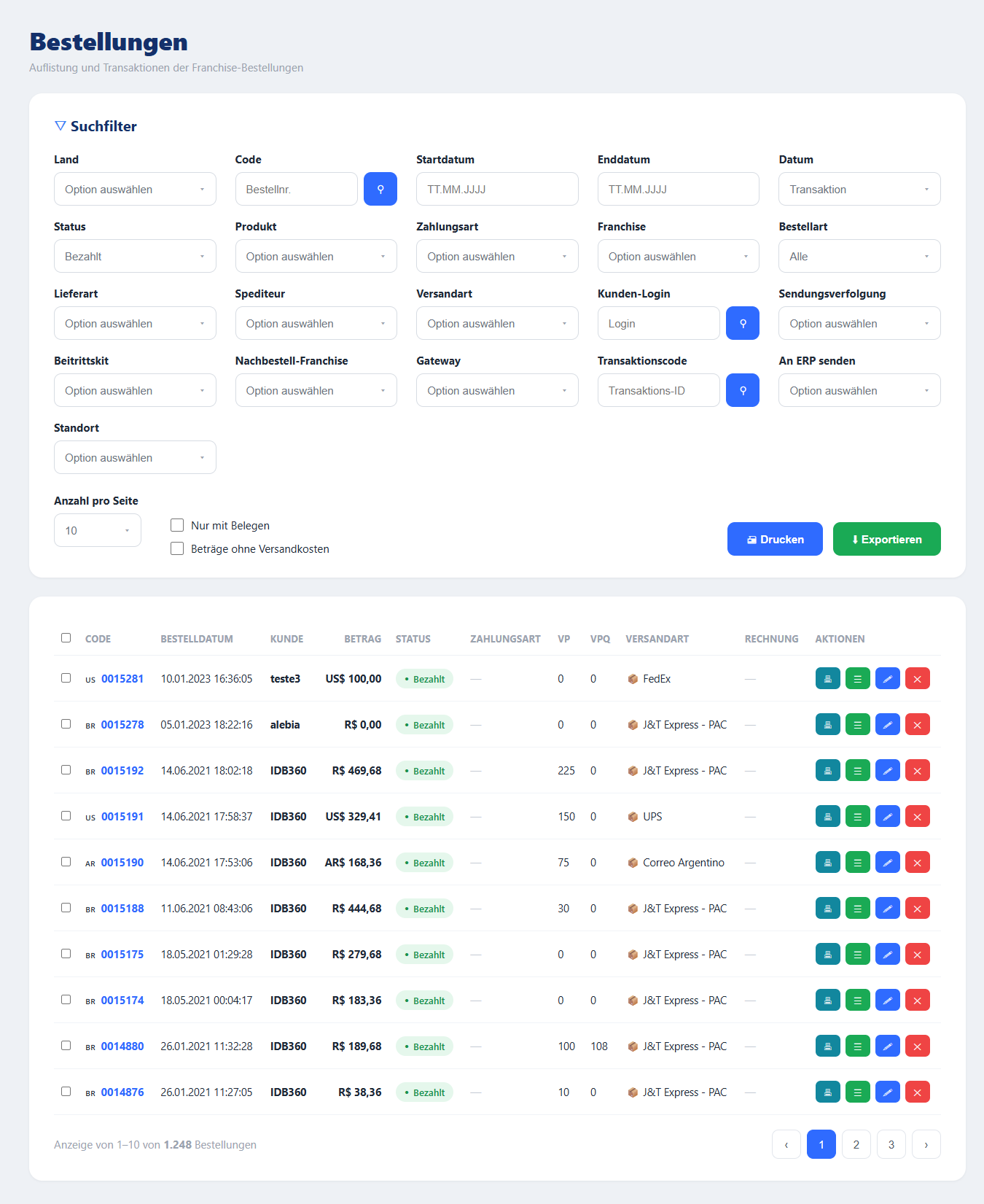Select current page 1 in pagination
Screen dimensions: 984x1204
click(x=821, y=1144)
